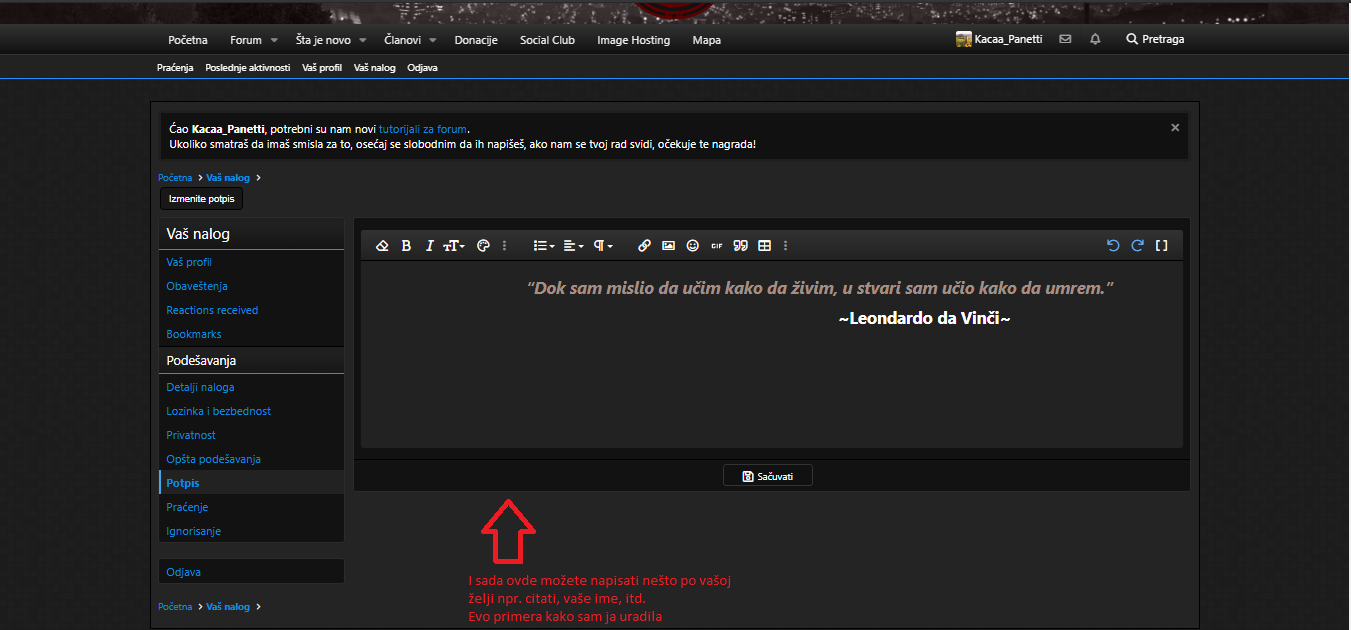Screen dimensions: 1351x630
Task: Click the Undo icon in the editor
Action: (1113, 246)
